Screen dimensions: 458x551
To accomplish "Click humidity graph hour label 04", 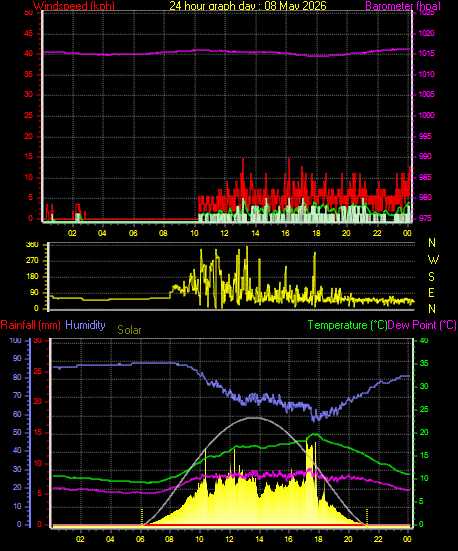I will pos(110,539).
